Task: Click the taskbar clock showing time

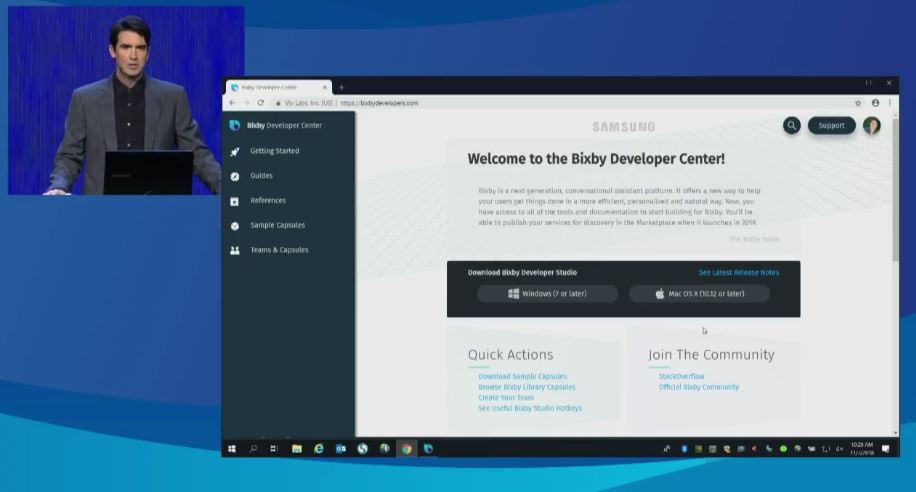Action: [862, 449]
